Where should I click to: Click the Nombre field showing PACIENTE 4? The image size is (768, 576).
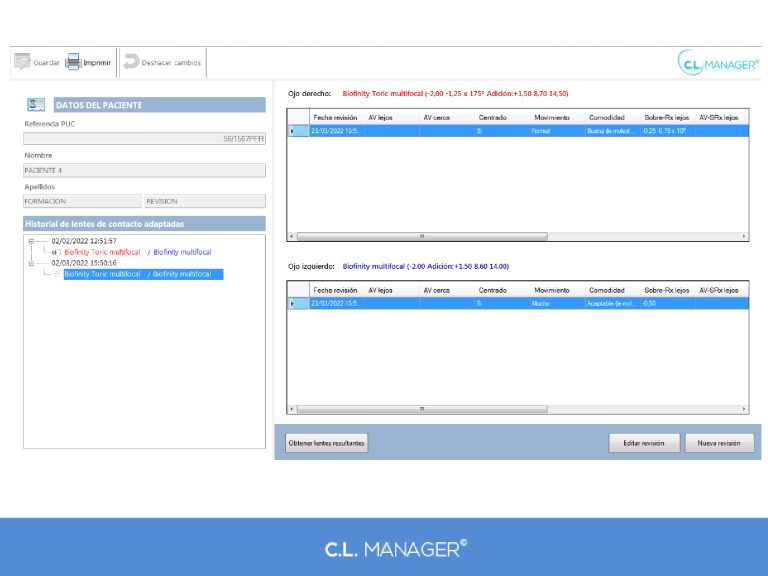(144, 170)
